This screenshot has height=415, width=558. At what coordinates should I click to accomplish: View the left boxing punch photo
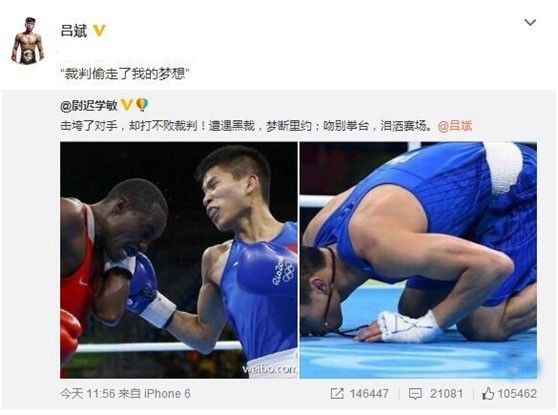coord(179,260)
